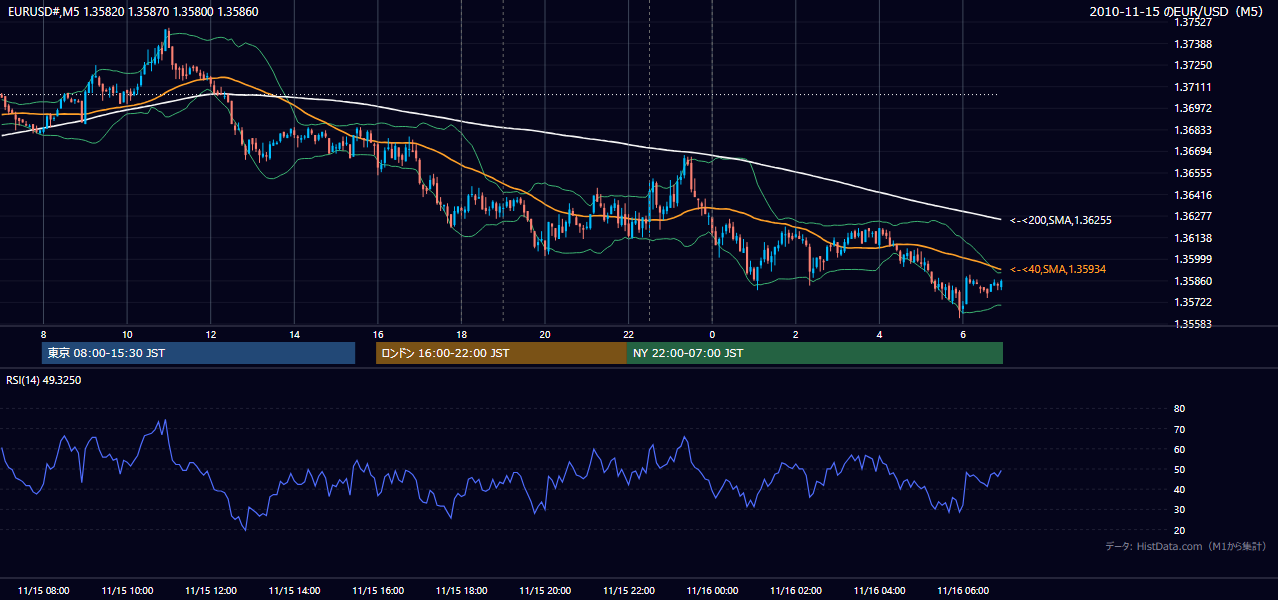Click RSI axis level 80
1278x600 pixels.
[1180, 409]
